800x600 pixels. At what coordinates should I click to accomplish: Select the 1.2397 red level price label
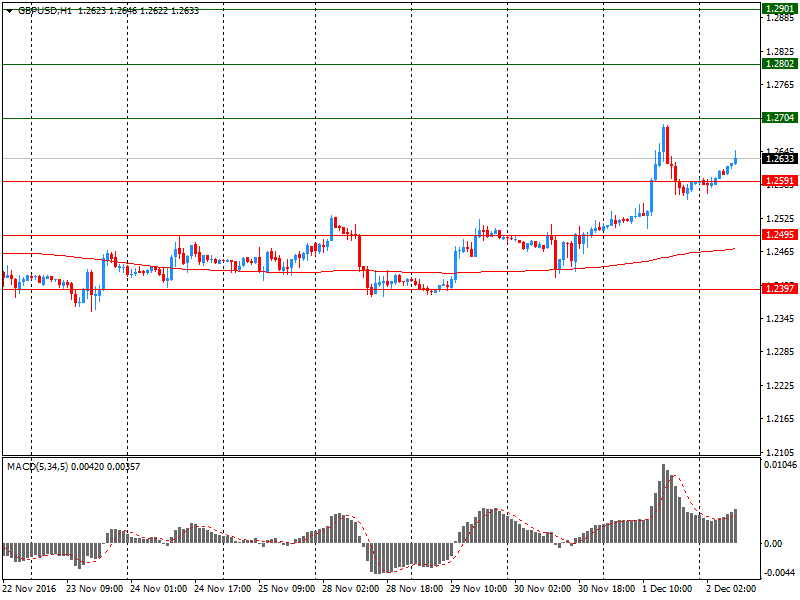tap(780, 289)
